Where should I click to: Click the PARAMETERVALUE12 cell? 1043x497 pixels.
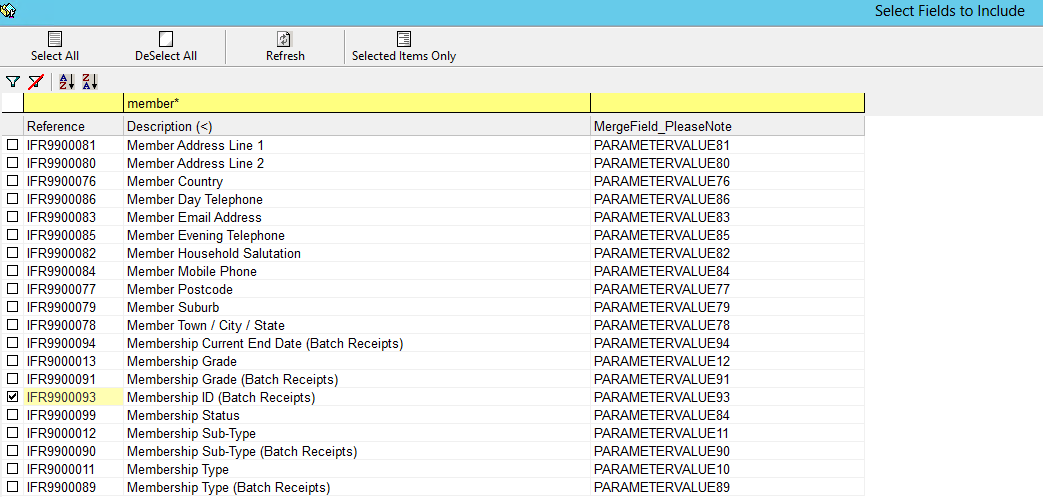728,361
